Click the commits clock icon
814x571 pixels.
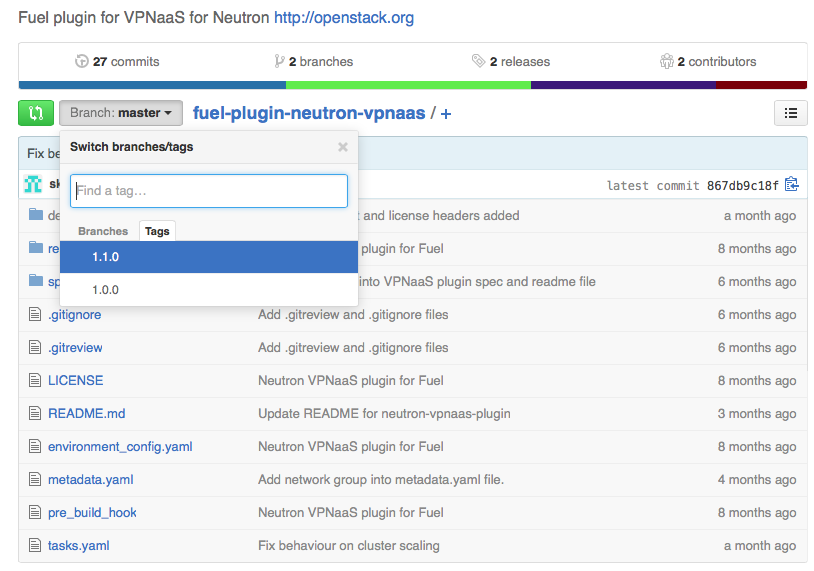[x=82, y=61]
